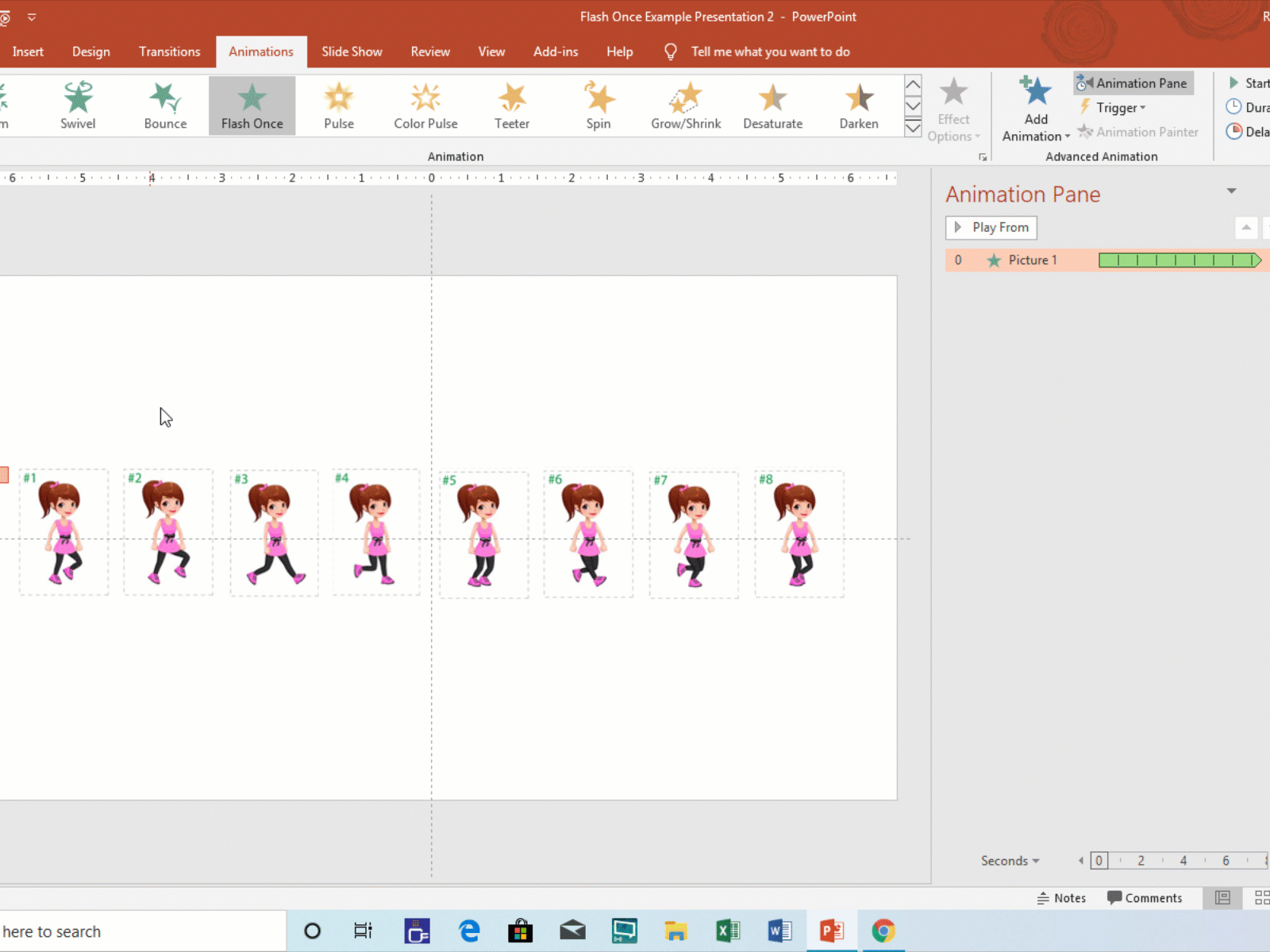Apply the Bounce animation
Image resolution: width=1270 pixels, height=952 pixels.
click(164, 105)
